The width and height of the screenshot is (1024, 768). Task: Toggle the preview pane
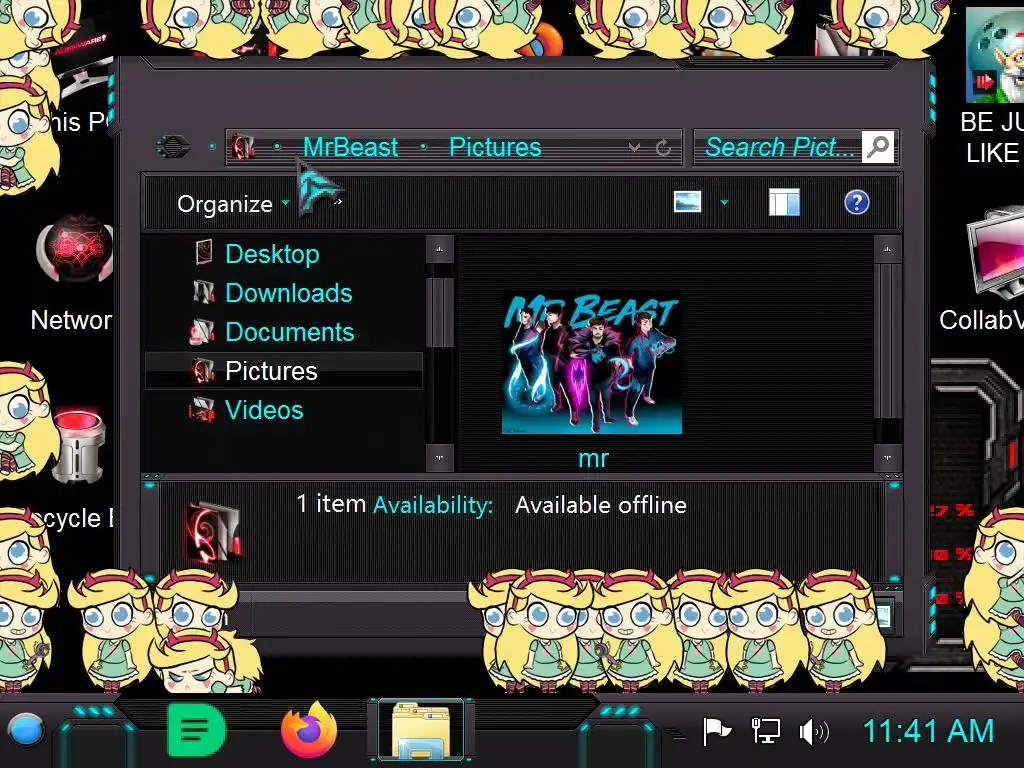point(784,202)
